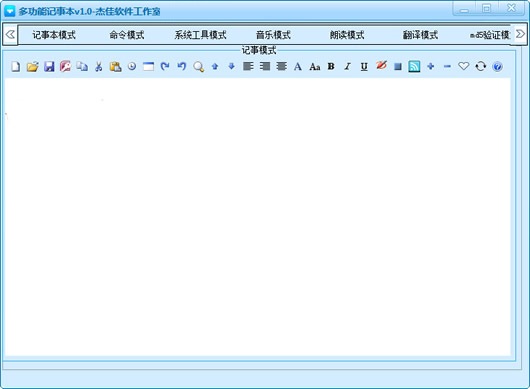Click the red strikethrough pen icon

381,65
